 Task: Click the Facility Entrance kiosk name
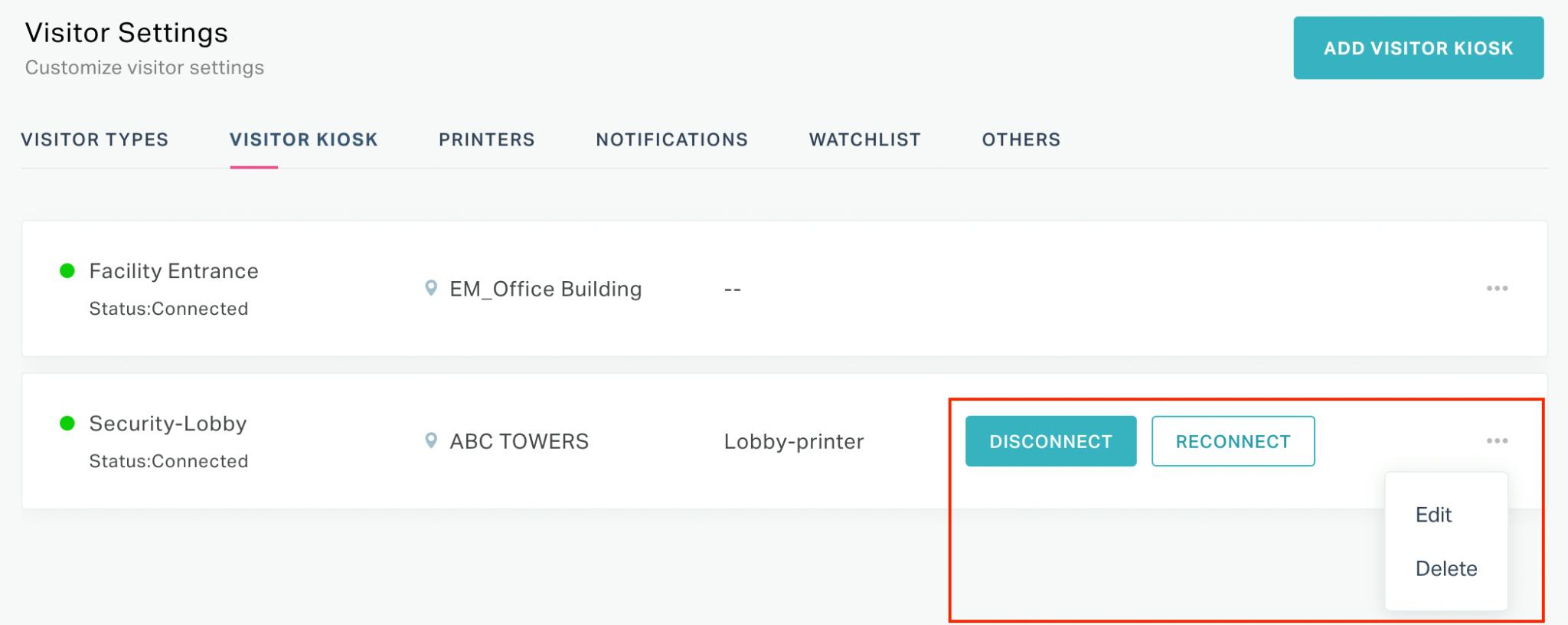[174, 271]
